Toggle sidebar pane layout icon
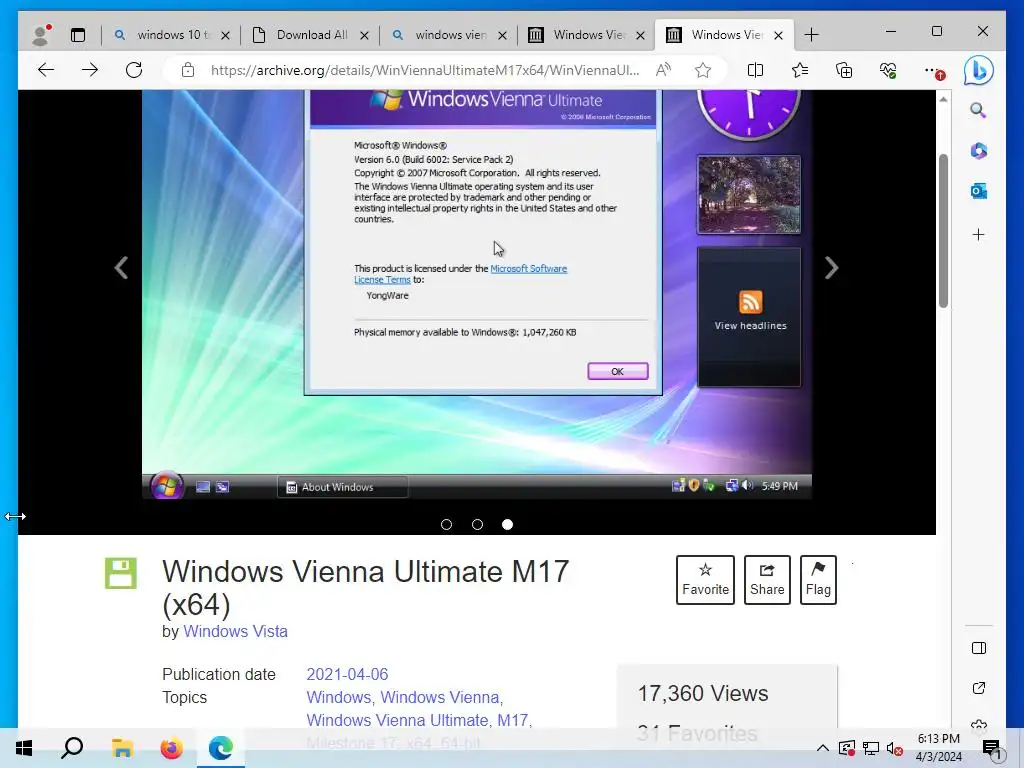 click(978, 648)
